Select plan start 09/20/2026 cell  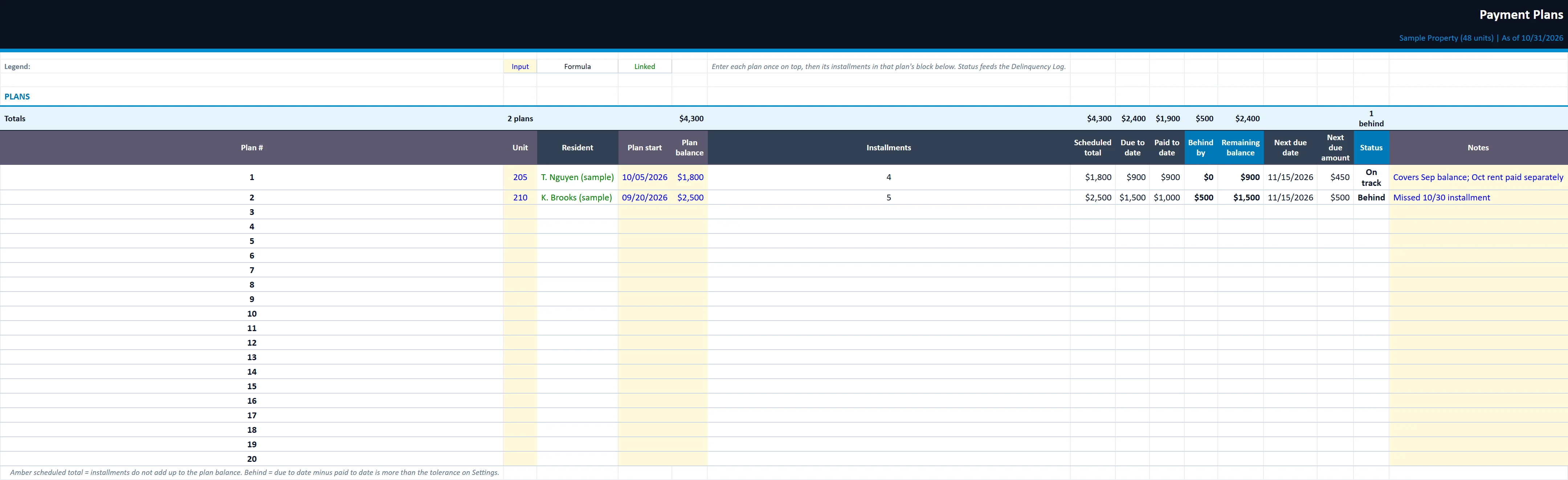645,198
